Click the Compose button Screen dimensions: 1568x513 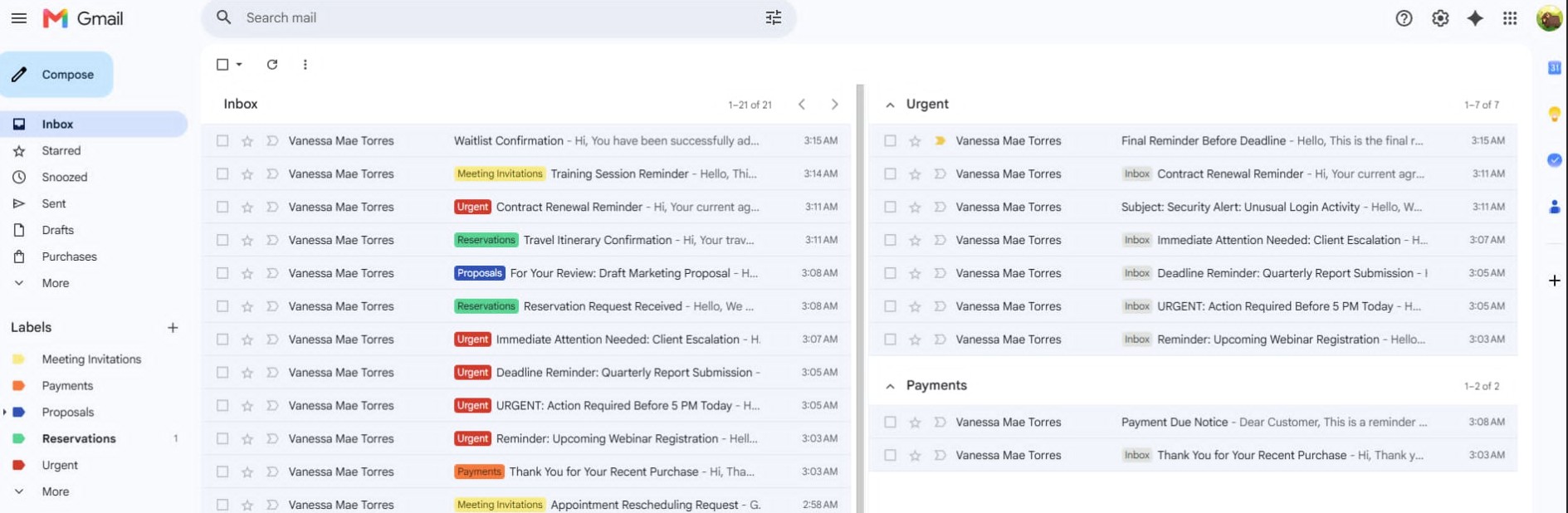click(56, 75)
